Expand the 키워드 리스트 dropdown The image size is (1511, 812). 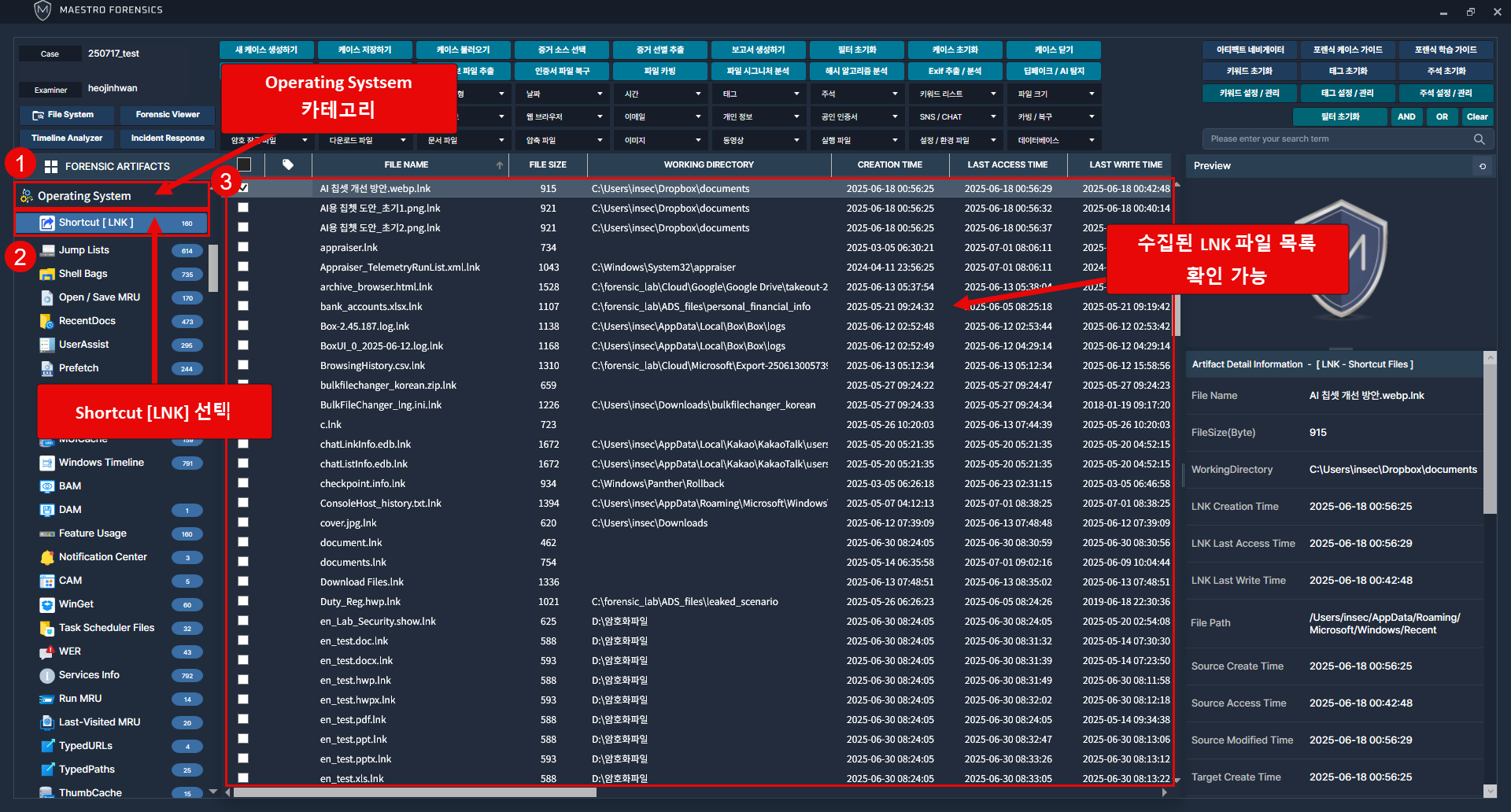point(955,94)
